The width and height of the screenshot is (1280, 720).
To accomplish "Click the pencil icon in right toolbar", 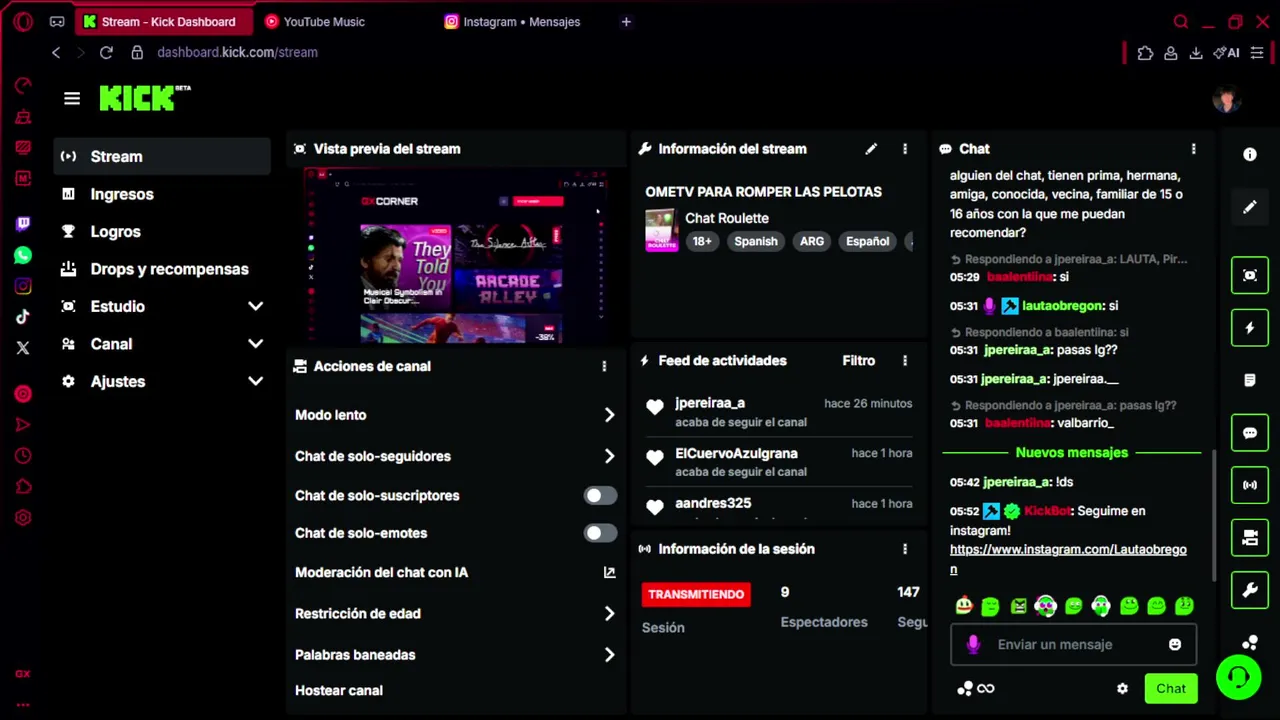I will 1250,207.
